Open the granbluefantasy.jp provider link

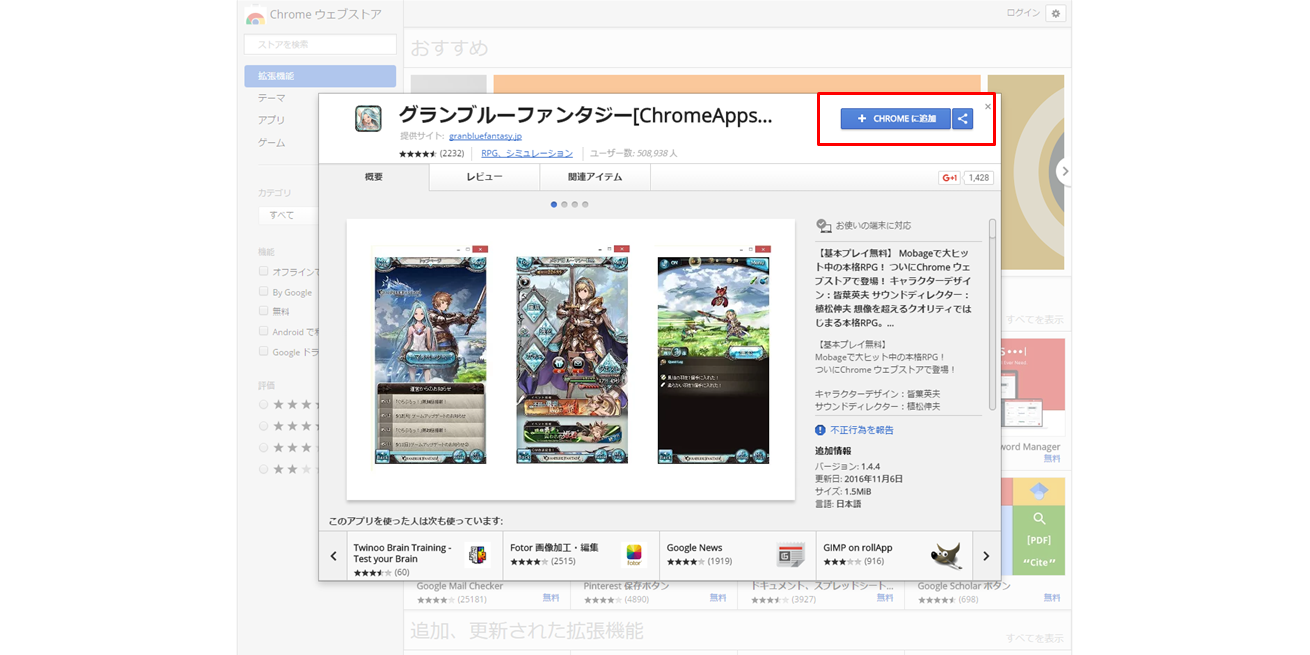pos(485,136)
